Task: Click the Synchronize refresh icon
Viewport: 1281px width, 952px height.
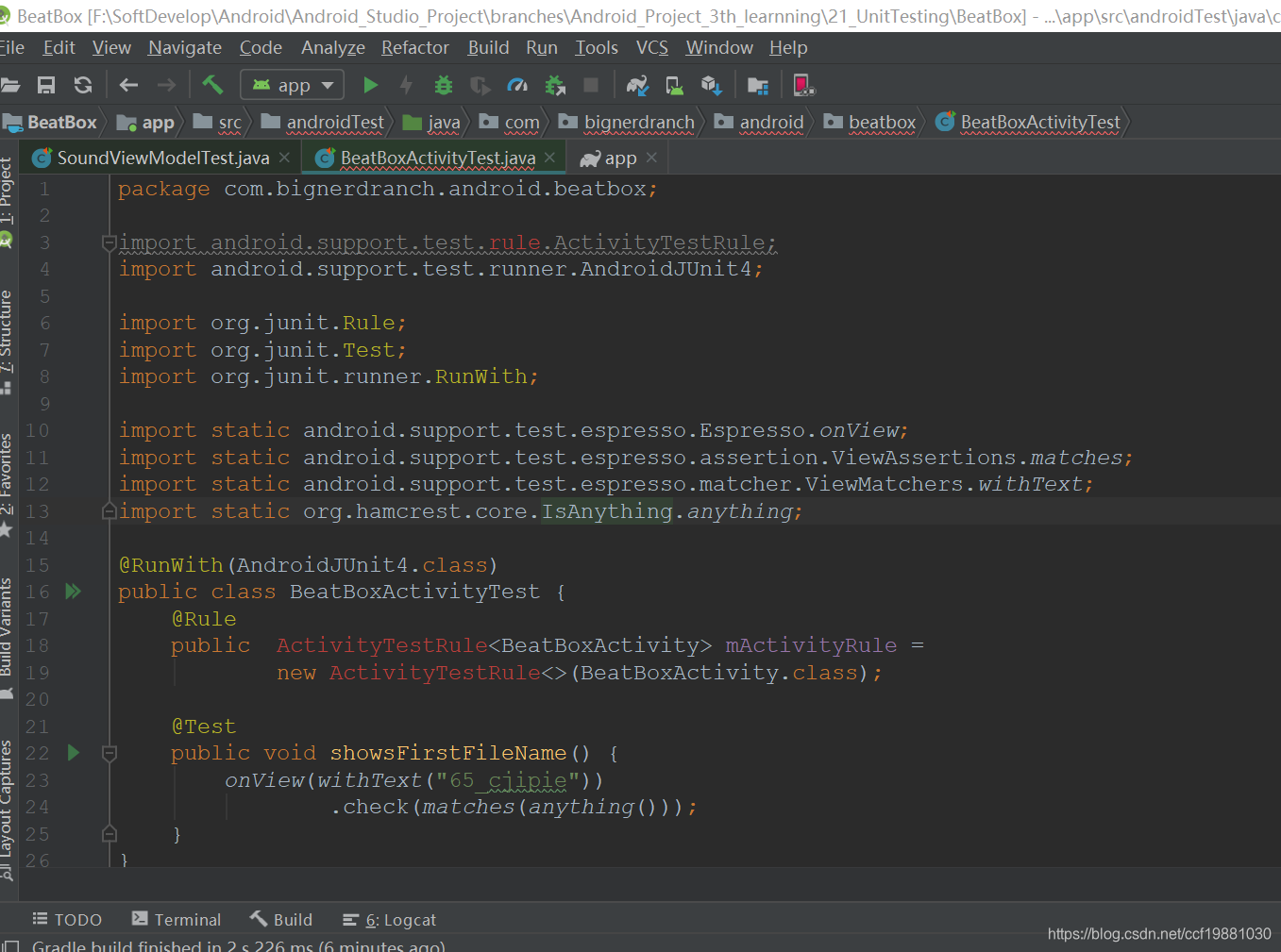Action: click(x=83, y=86)
